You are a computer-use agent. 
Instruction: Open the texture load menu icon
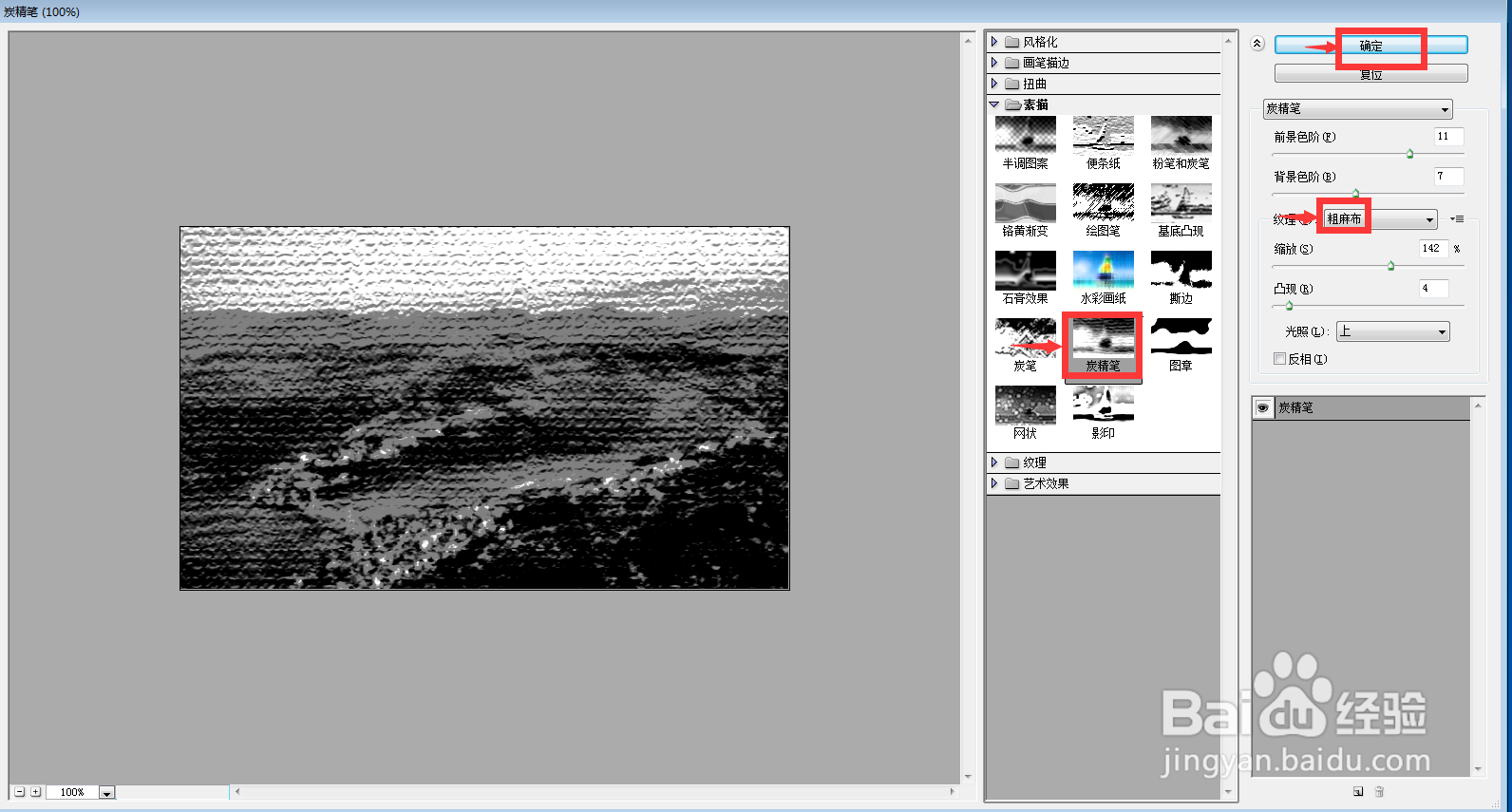tap(1458, 219)
